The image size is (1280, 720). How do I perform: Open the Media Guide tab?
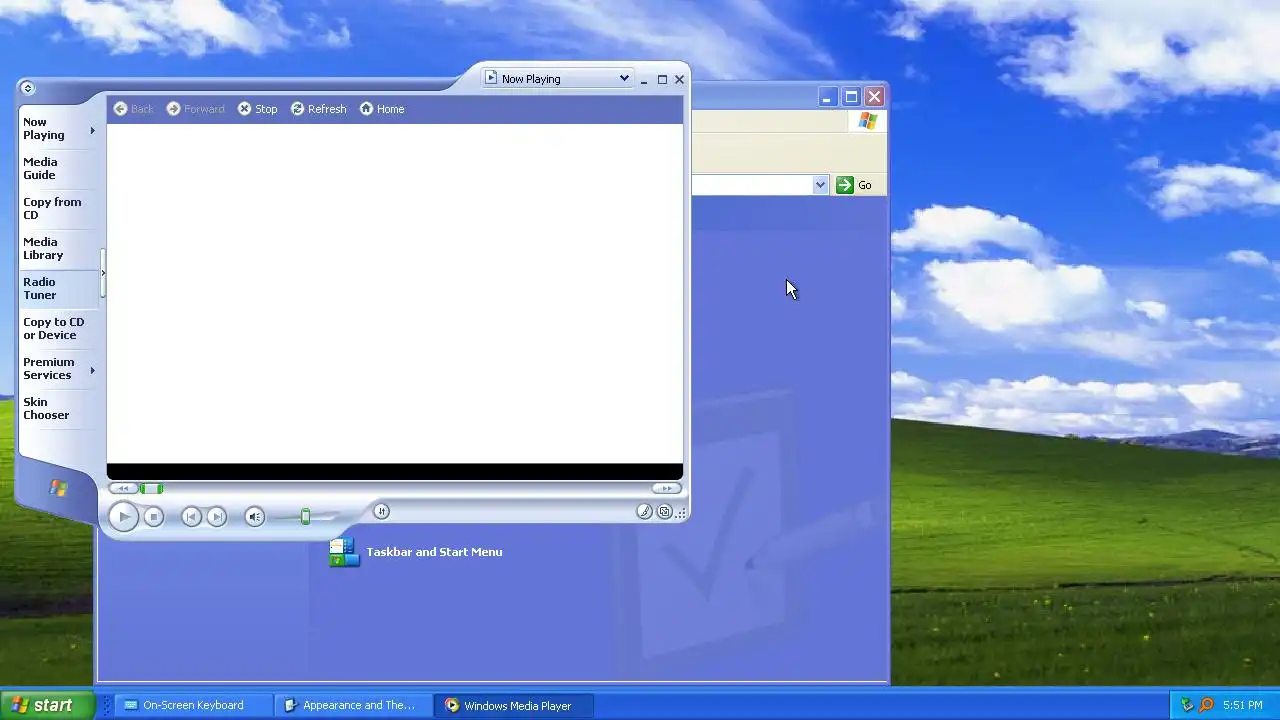click(59, 169)
